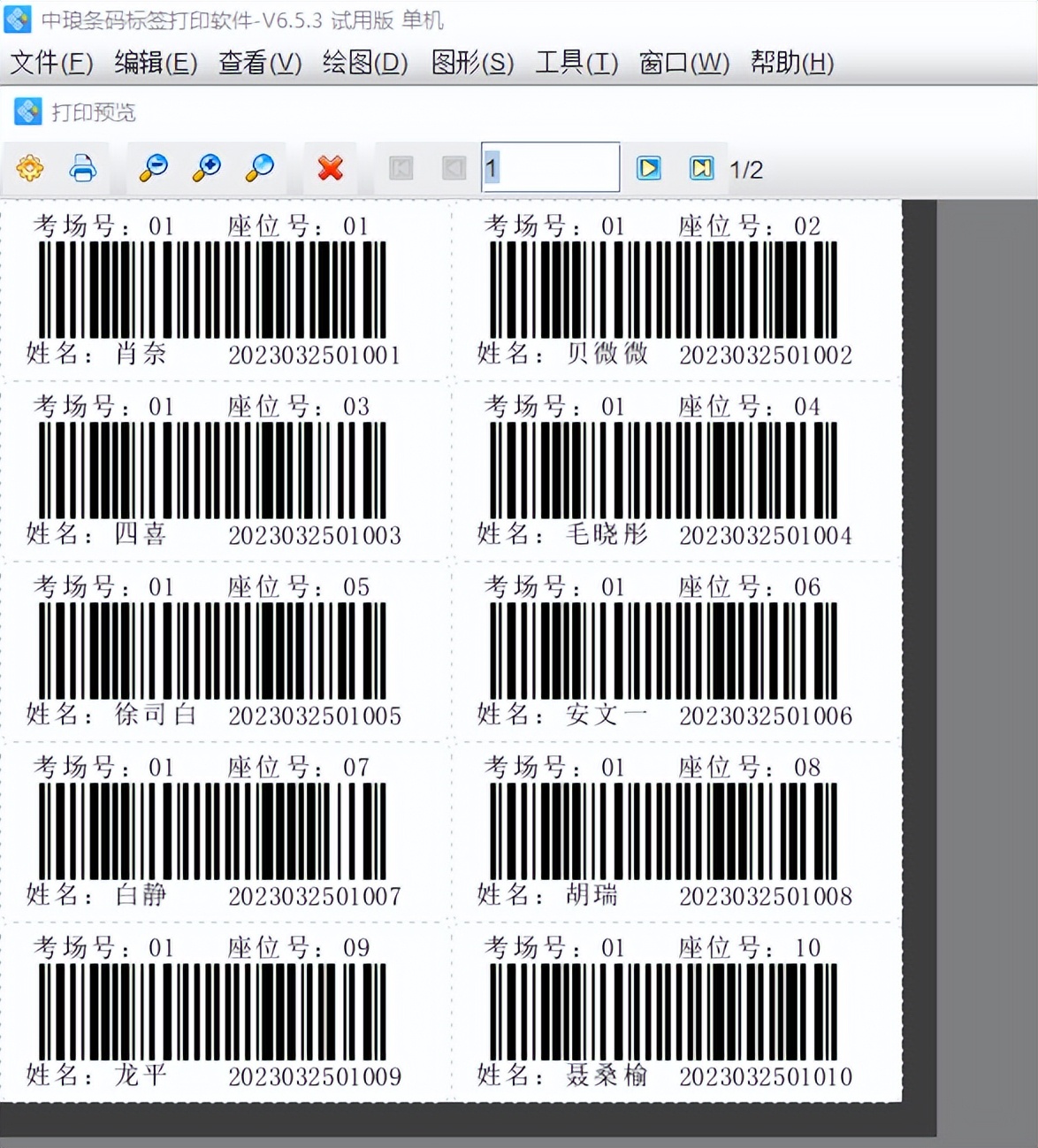Click 座位号: 02 text
The height and width of the screenshot is (1148, 1038).
coord(750,226)
